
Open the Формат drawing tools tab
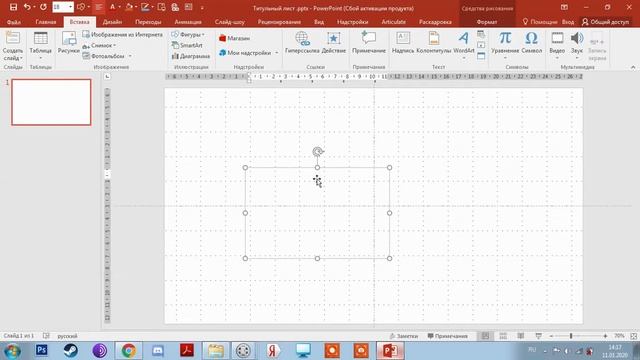tap(487, 22)
